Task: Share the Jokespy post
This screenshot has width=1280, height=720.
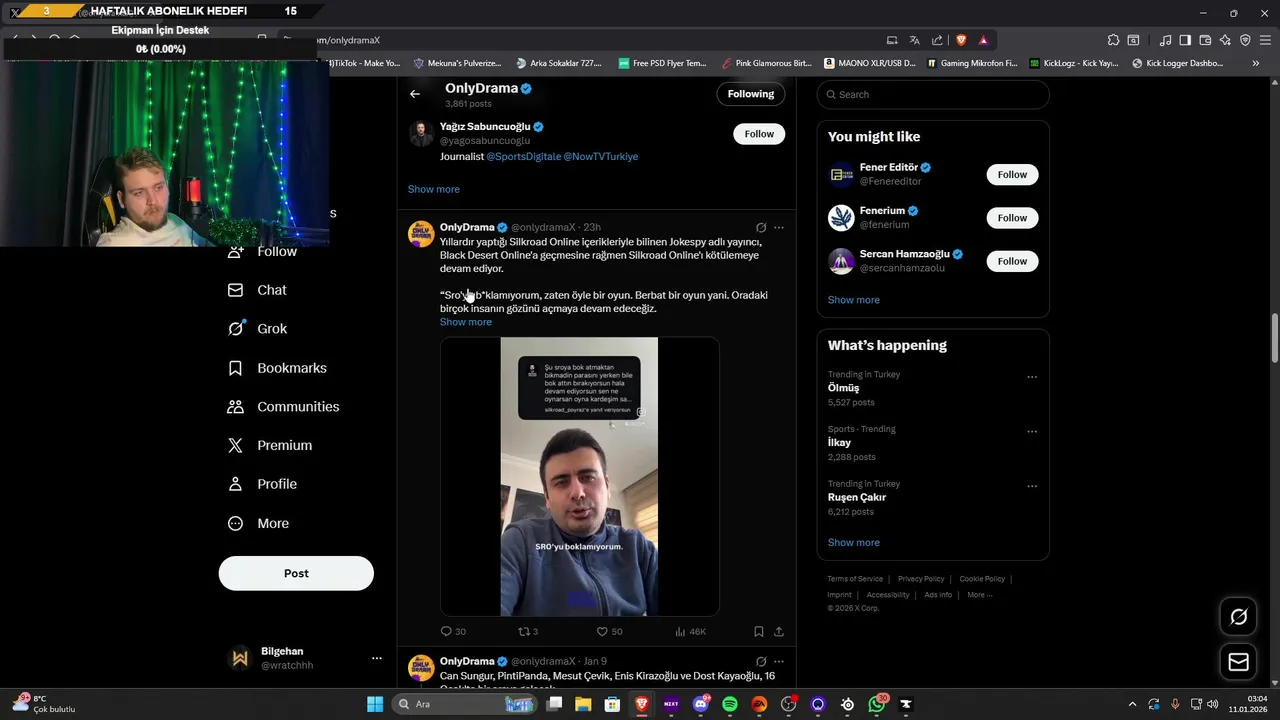Action: point(779,632)
